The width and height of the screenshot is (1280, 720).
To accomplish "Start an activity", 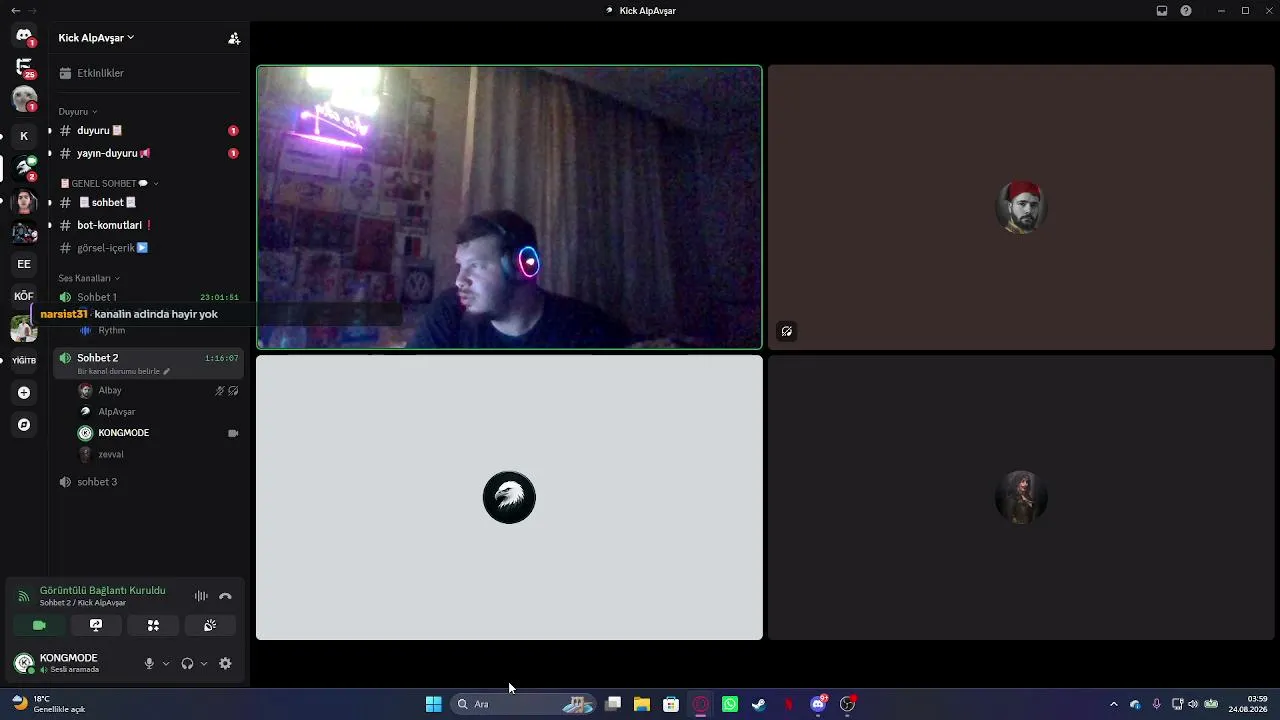I will [x=153, y=626].
